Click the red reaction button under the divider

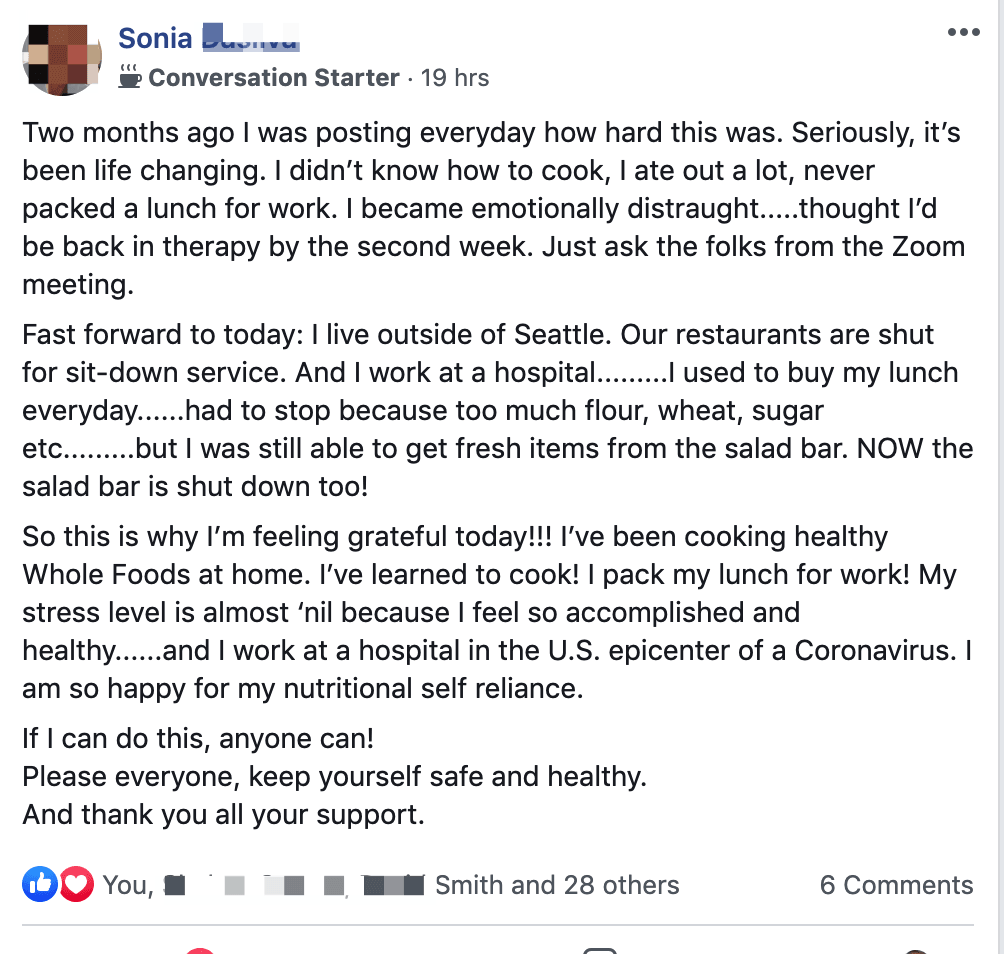click(200, 949)
